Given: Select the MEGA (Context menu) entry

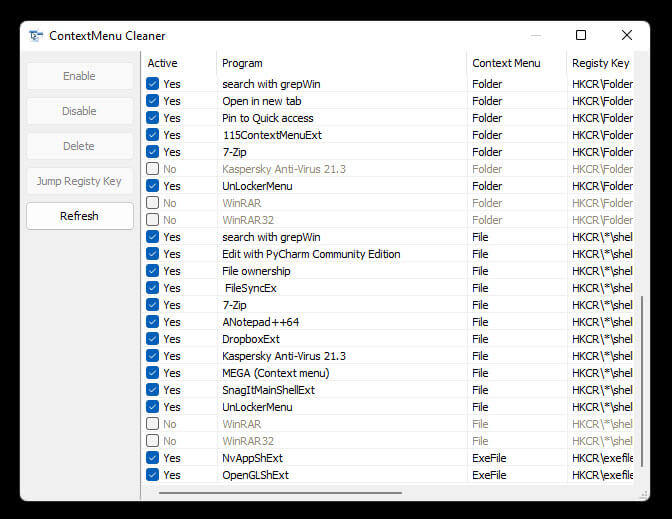Looking at the screenshot, I should coord(276,373).
